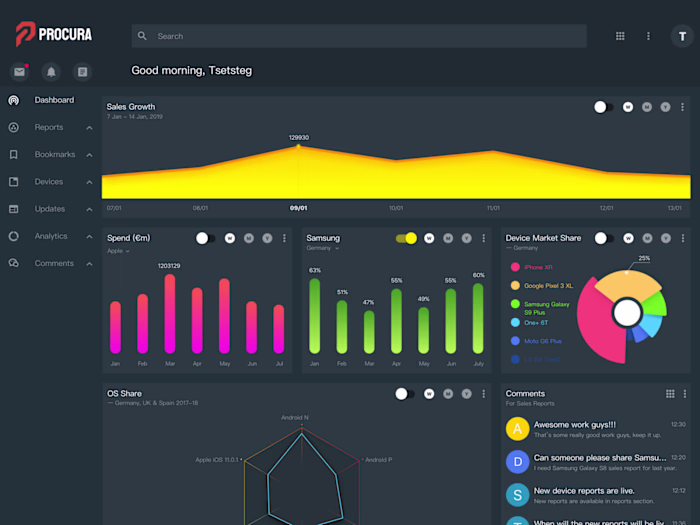Open the notifications bell
700x525 pixels.
click(51, 71)
